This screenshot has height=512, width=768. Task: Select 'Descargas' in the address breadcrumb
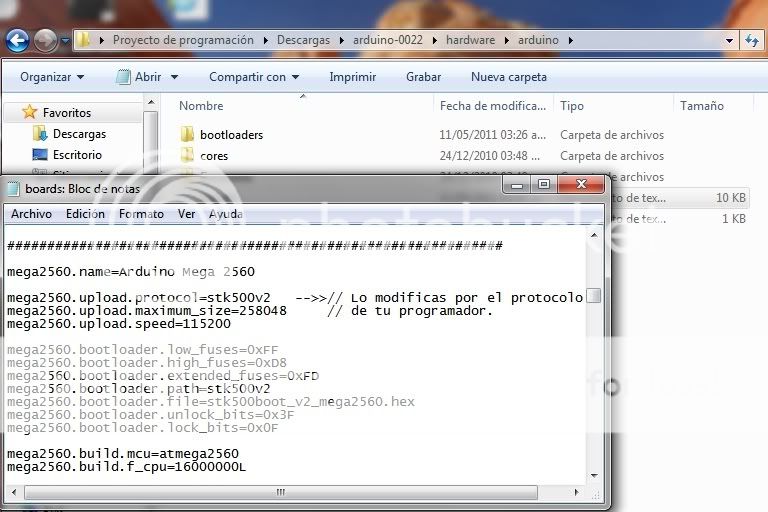point(303,40)
